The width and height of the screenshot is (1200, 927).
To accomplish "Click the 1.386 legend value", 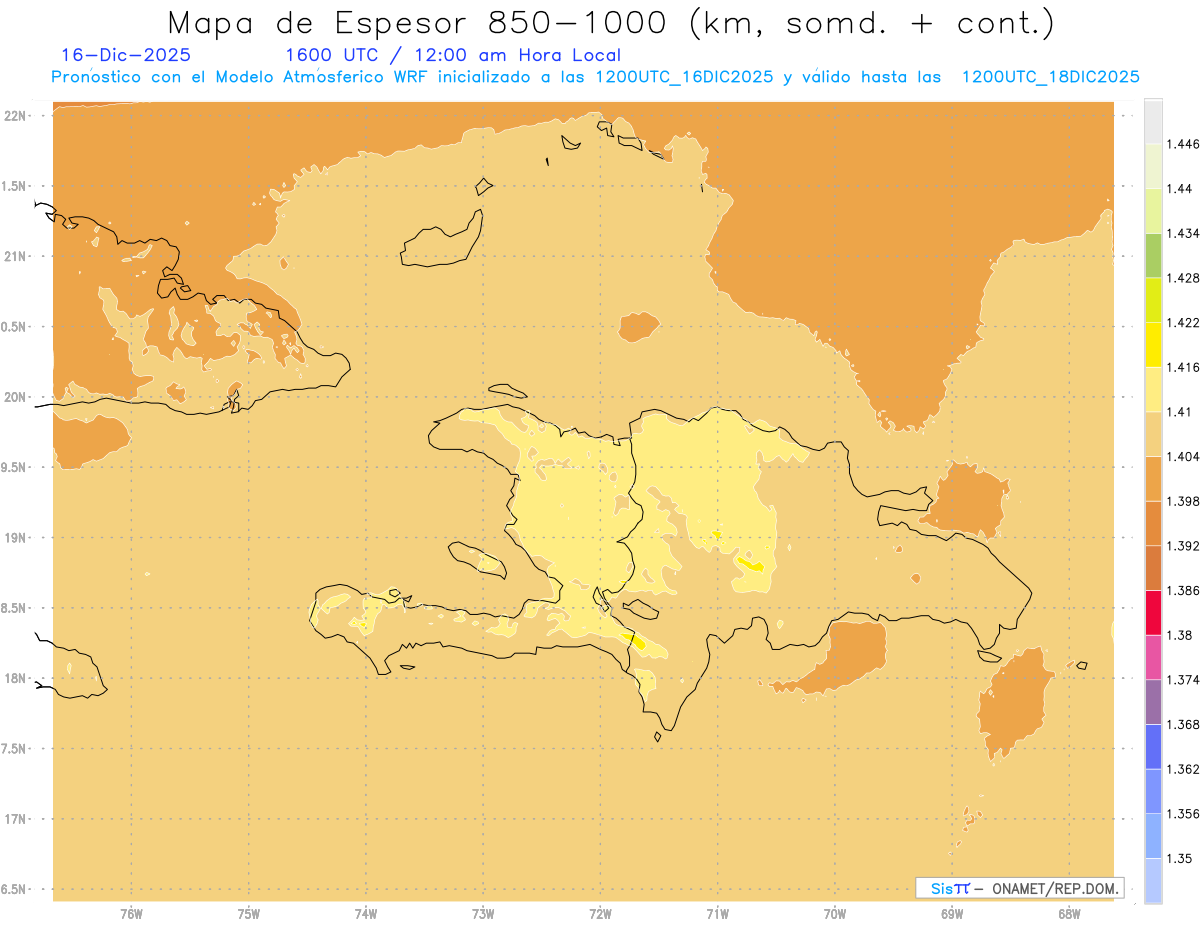I will (x=1183, y=591).
